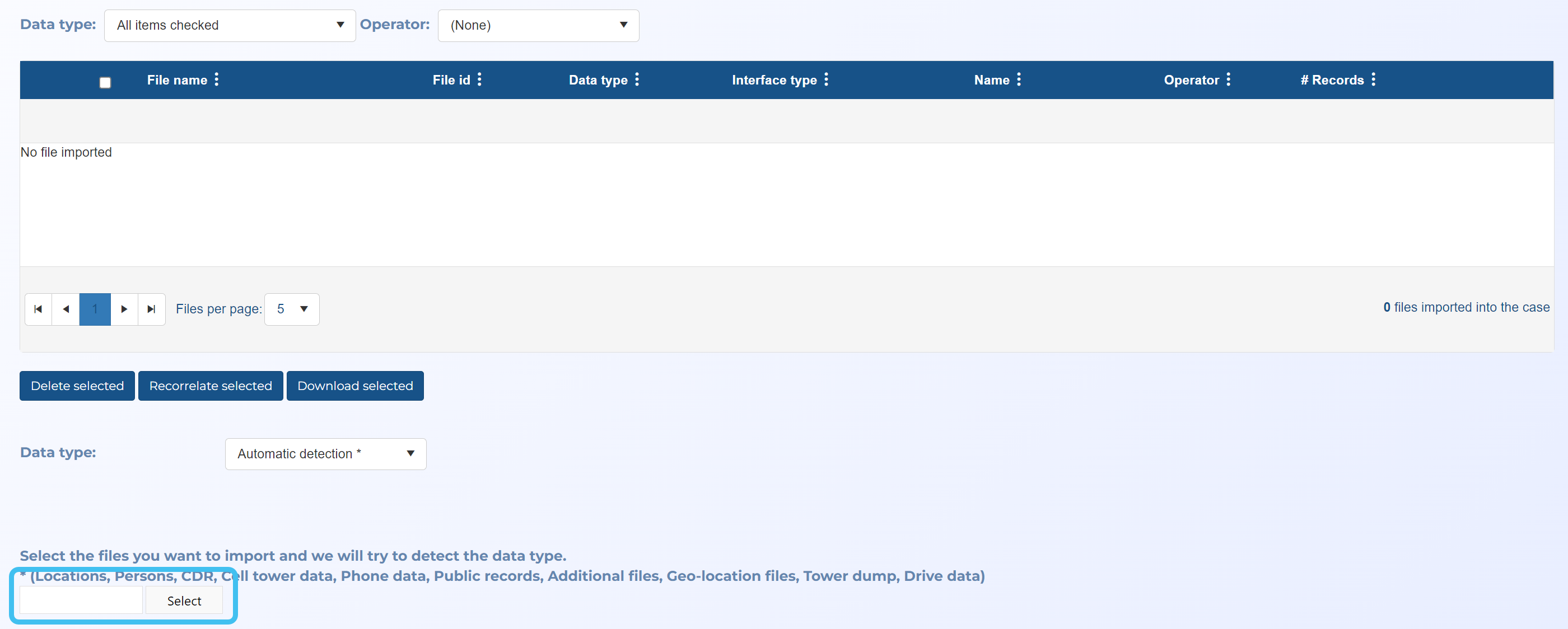Click Delete selected button

[77, 386]
